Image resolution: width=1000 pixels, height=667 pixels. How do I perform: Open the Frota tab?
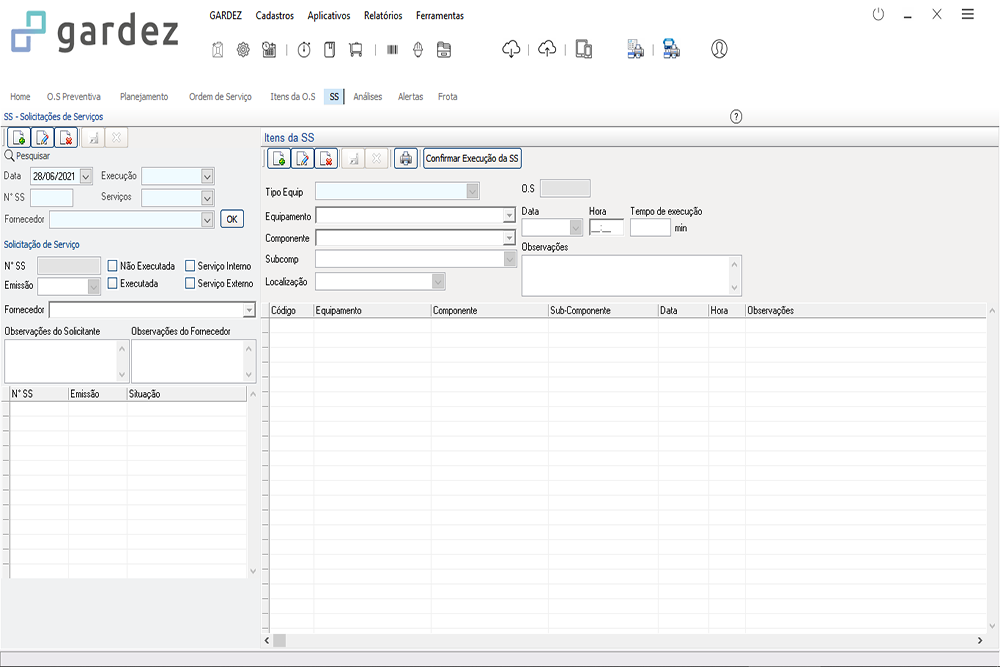pyautogui.click(x=448, y=96)
